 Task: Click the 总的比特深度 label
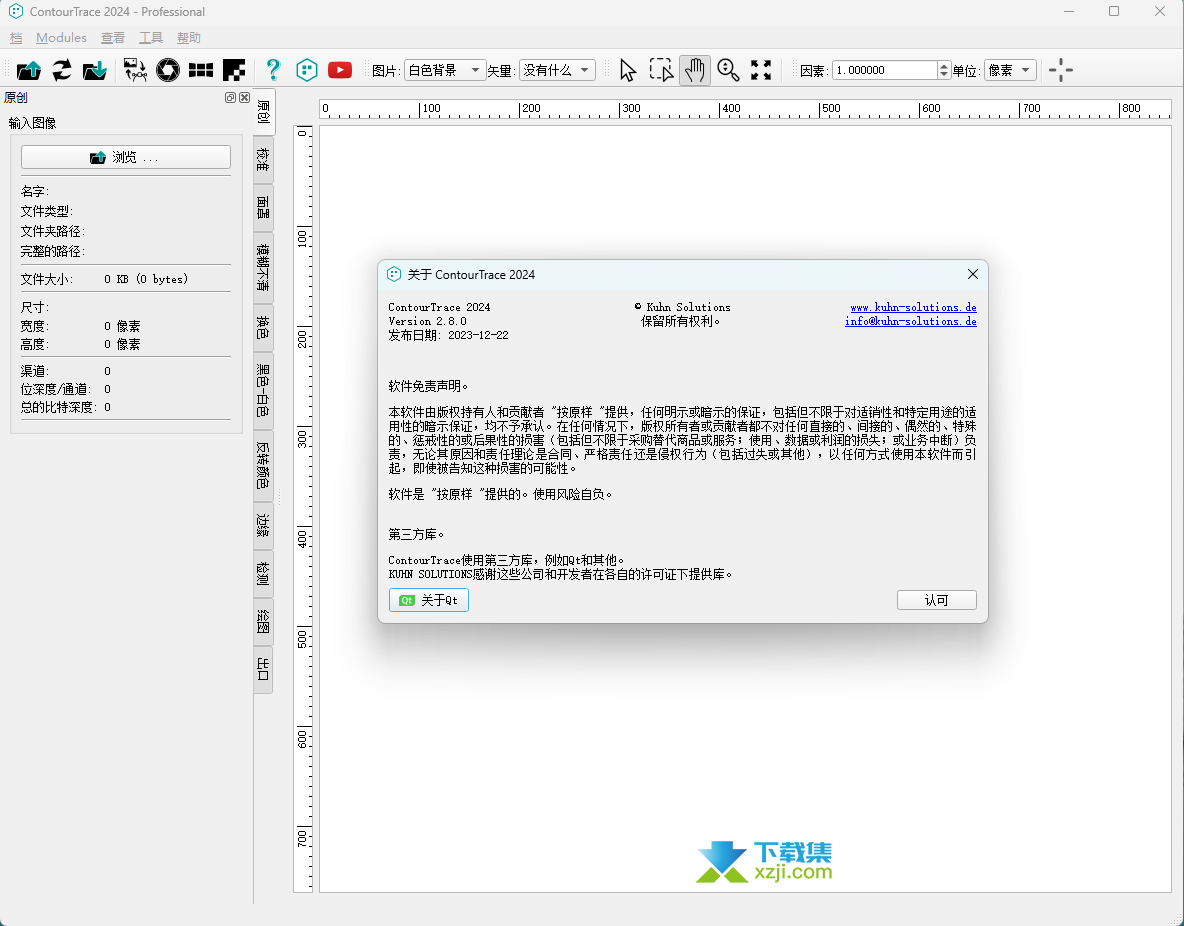(59, 407)
